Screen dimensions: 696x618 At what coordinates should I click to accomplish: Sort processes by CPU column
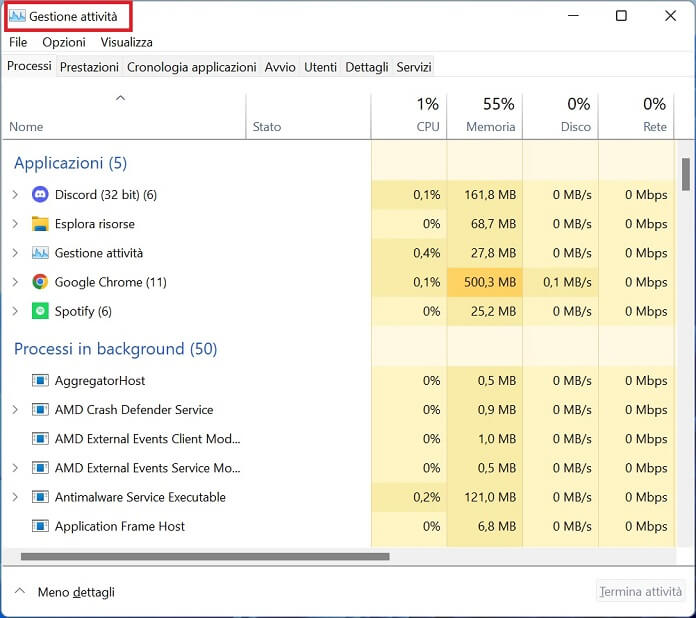click(x=409, y=117)
